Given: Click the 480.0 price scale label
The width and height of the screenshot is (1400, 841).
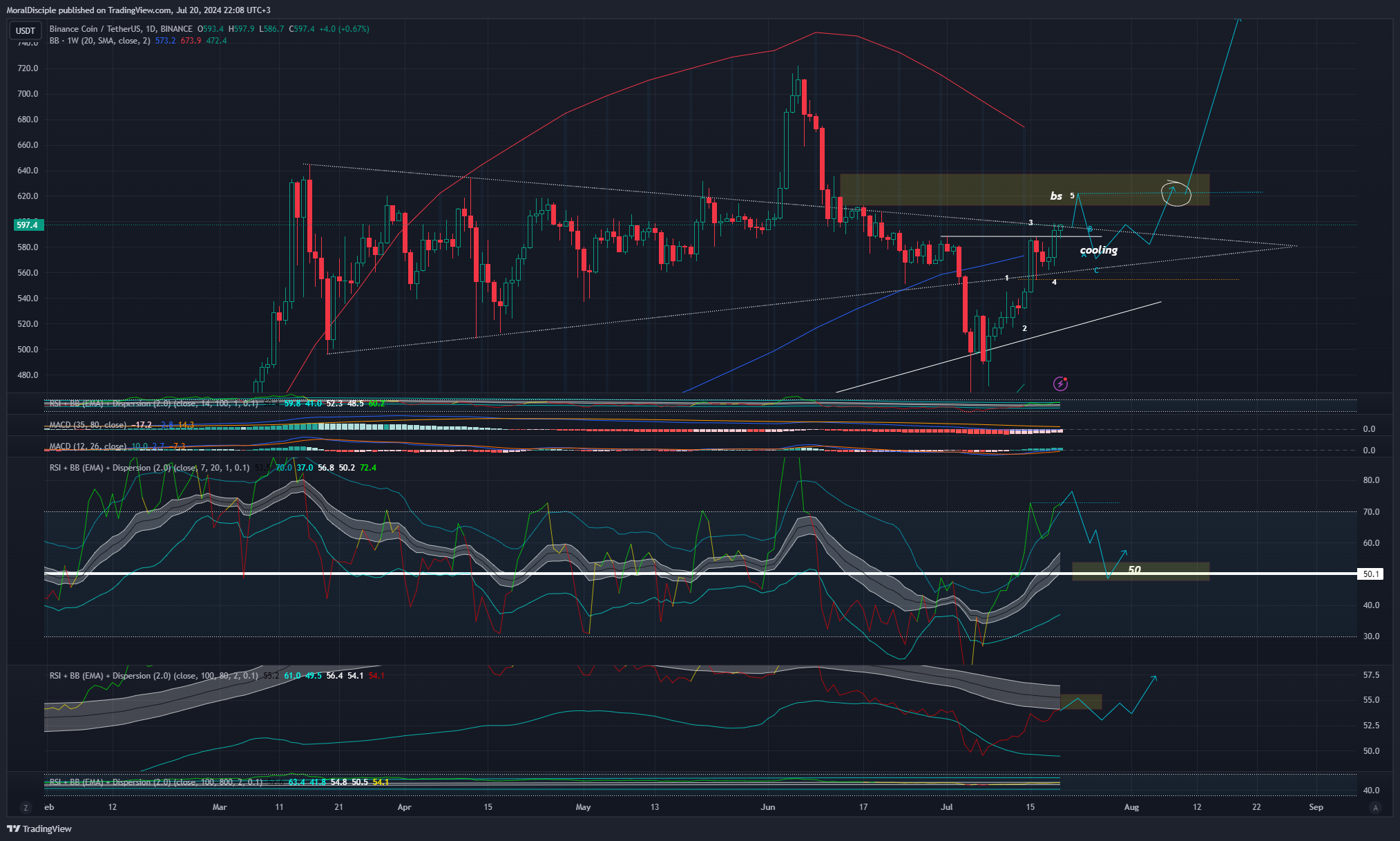Looking at the screenshot, I should pyautogui.click(x=28, y=375).
